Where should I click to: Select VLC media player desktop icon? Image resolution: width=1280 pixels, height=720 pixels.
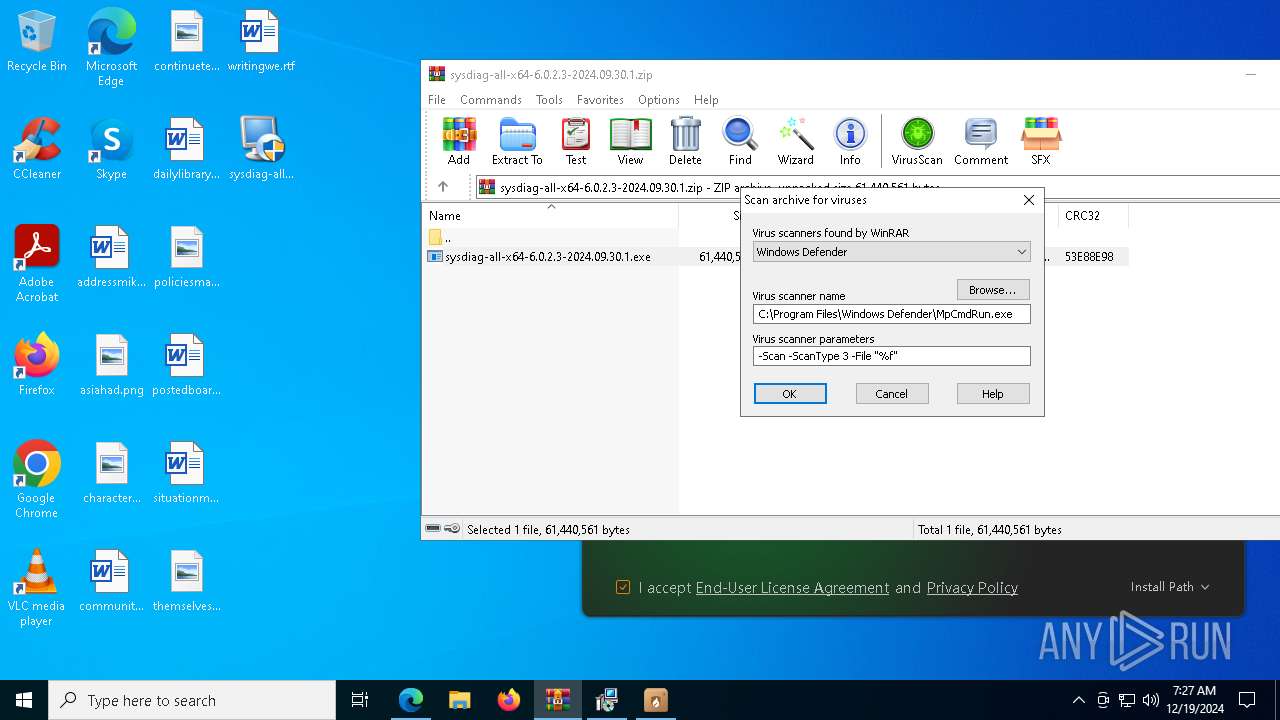tap(37, 587)
